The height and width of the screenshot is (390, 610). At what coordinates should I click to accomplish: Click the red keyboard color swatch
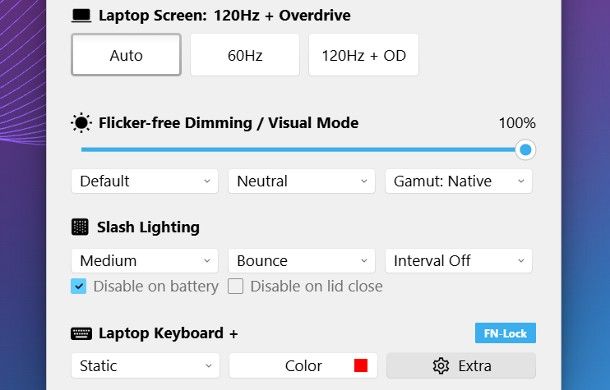(x=361, y=366)
